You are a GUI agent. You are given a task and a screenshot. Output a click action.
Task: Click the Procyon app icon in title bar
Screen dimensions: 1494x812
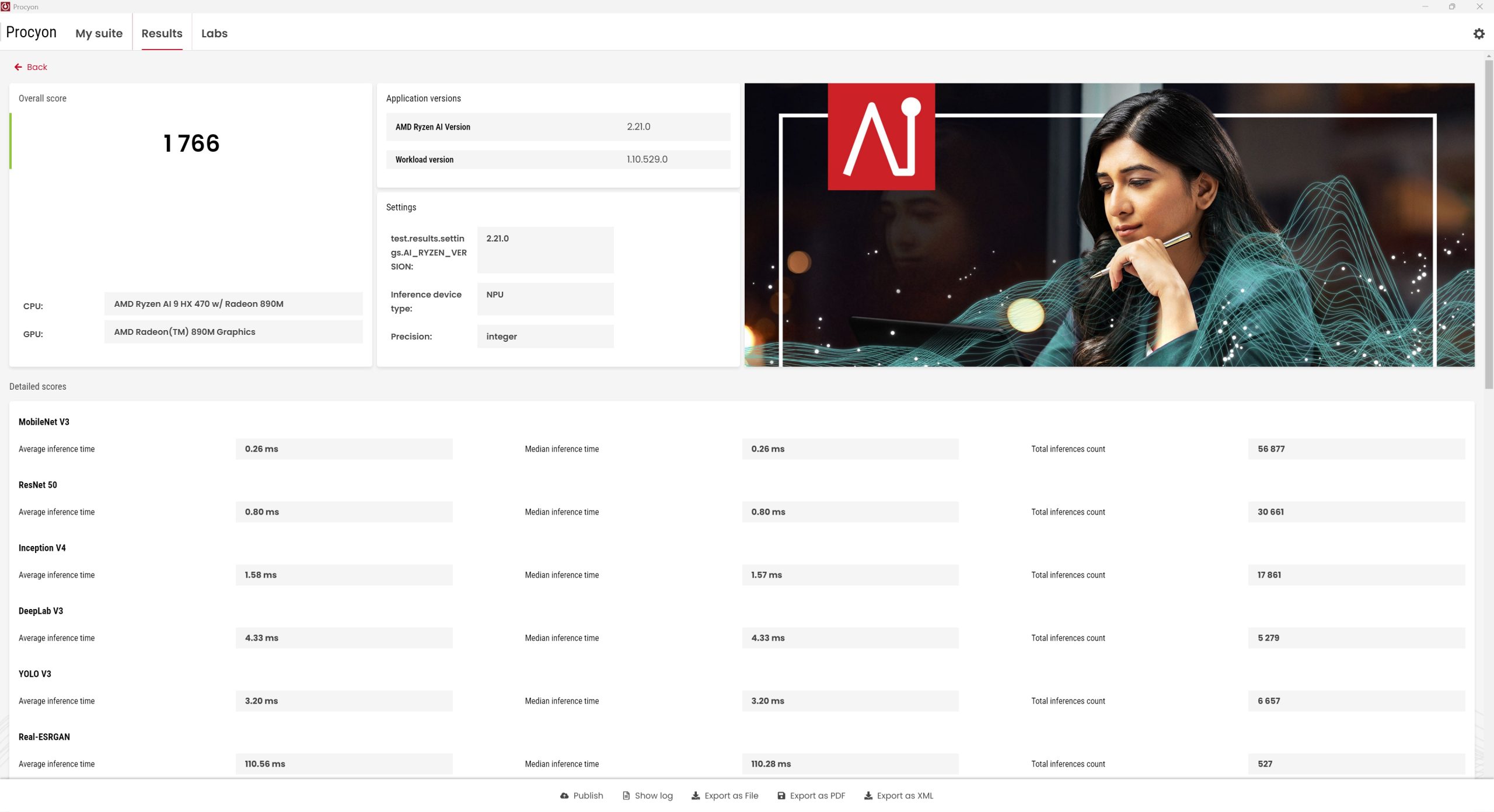(x=6, y=6)
